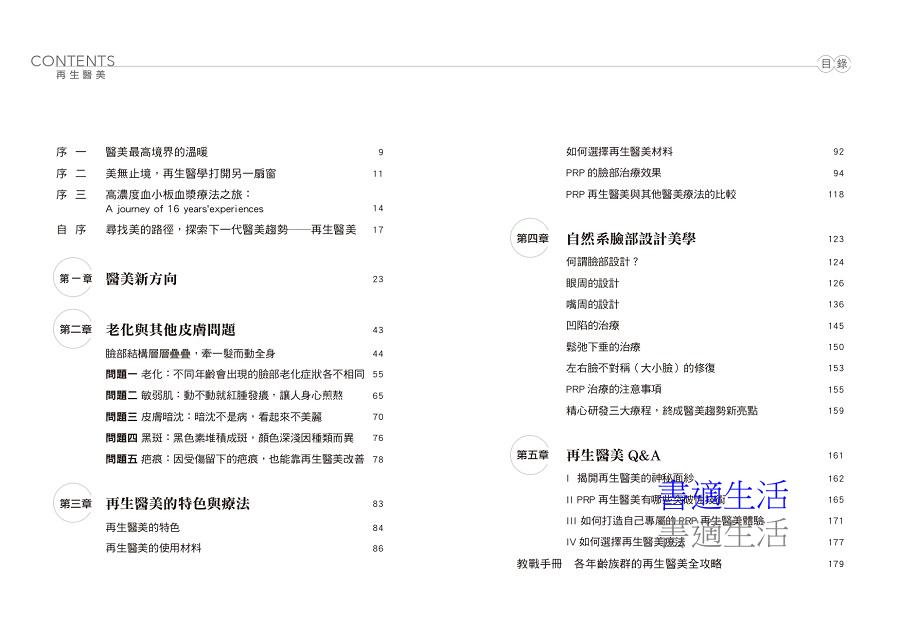
Task: Click the chapter title '再生醫美的特色與療法'
Action: click(177, 504)
